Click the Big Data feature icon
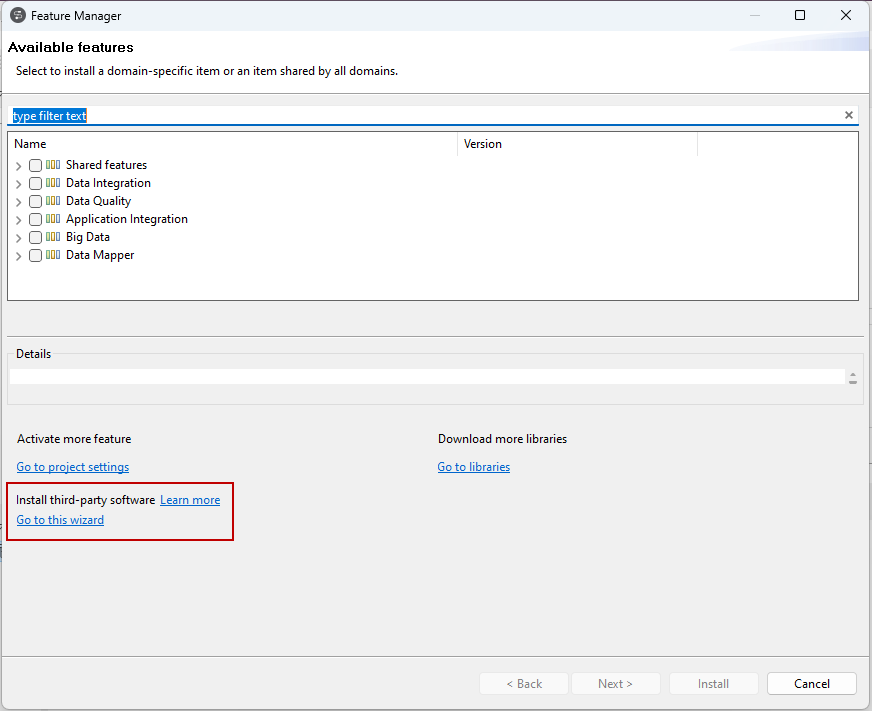The height and width of the screenshot is (711, 872). [x=51, y=237]
